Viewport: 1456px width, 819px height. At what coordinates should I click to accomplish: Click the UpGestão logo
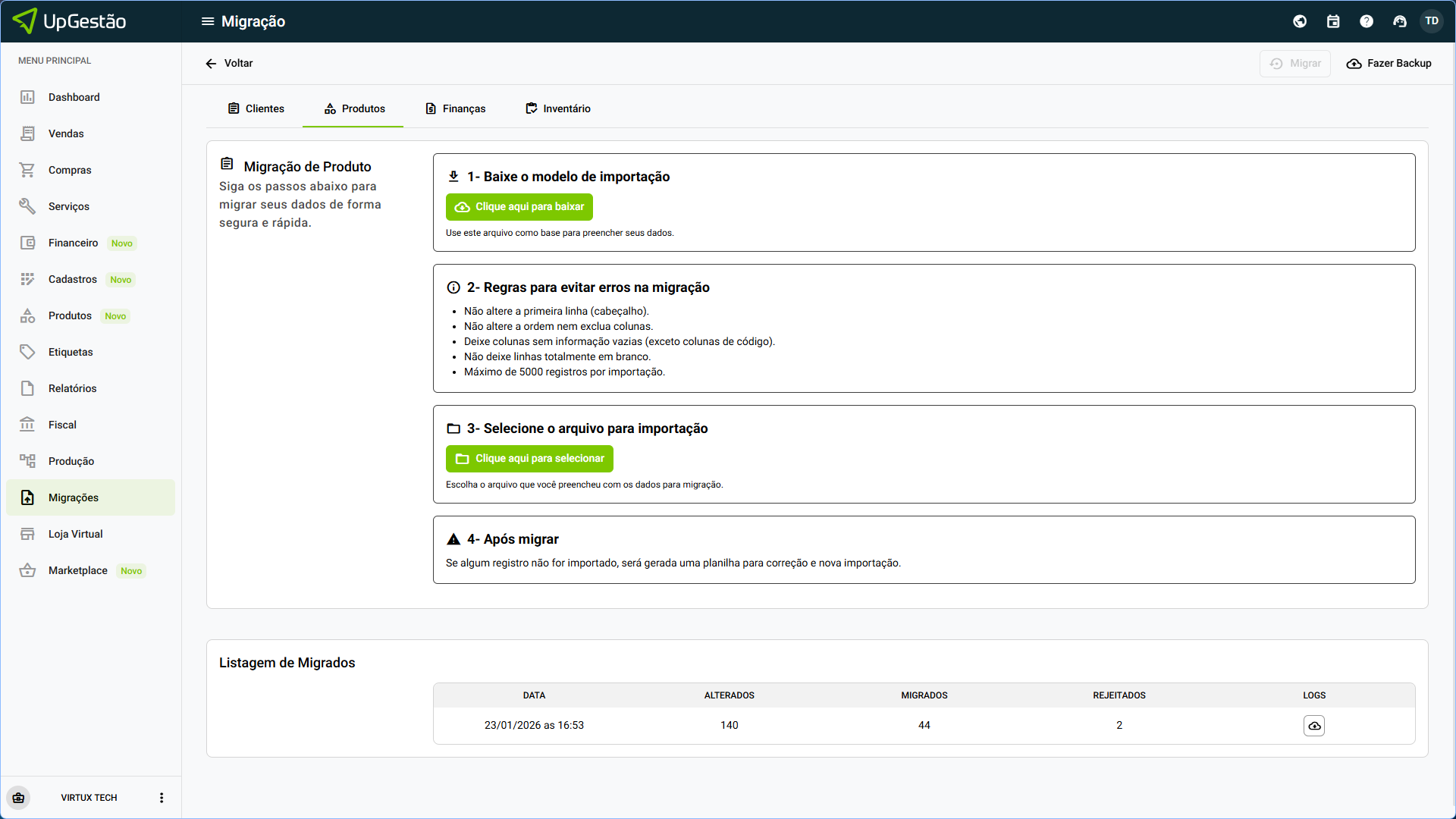pyautogui.click(x=70, y=21)
